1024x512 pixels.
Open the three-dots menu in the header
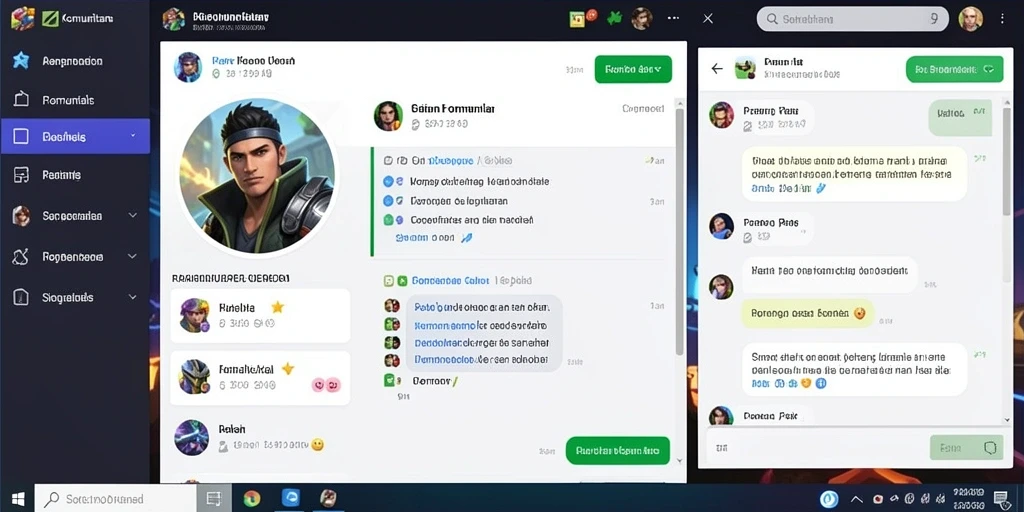673,18
